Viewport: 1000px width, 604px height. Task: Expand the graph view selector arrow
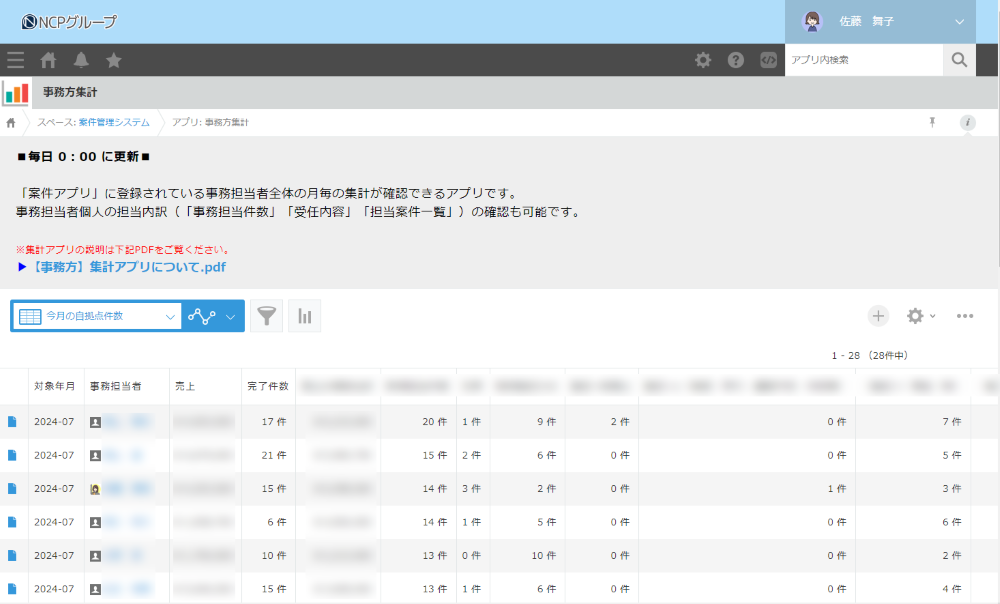point(231,316)
